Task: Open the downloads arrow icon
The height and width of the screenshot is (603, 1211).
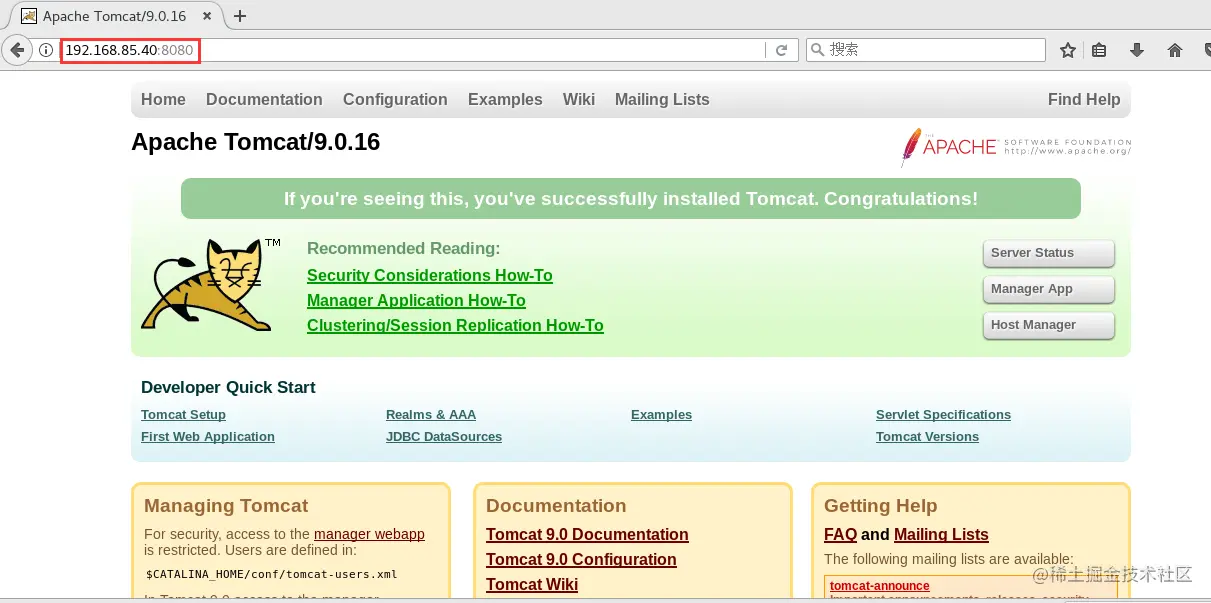Action: coord(1137,50)
